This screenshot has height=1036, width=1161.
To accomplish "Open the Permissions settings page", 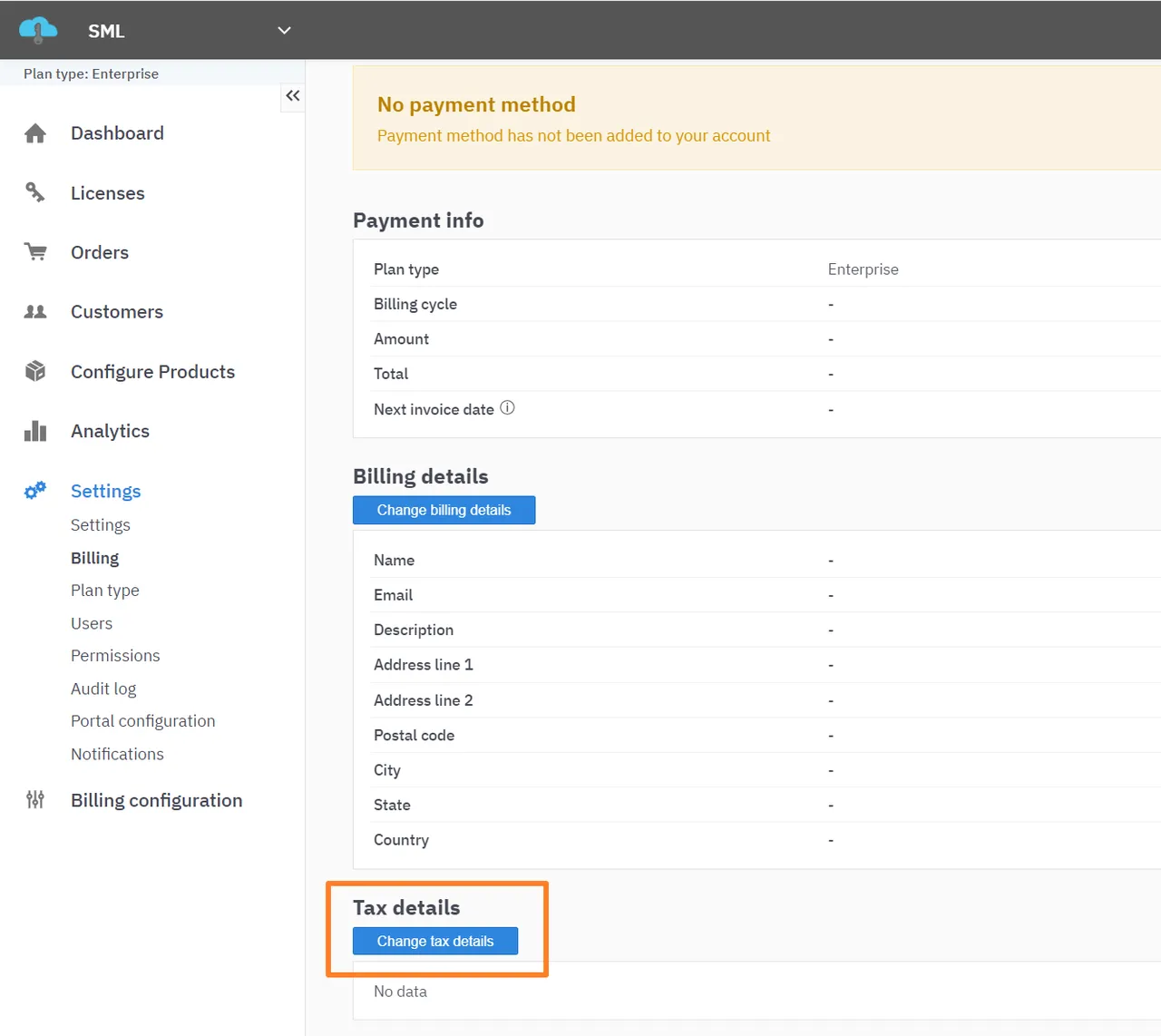I will click(x=115, y=655).
